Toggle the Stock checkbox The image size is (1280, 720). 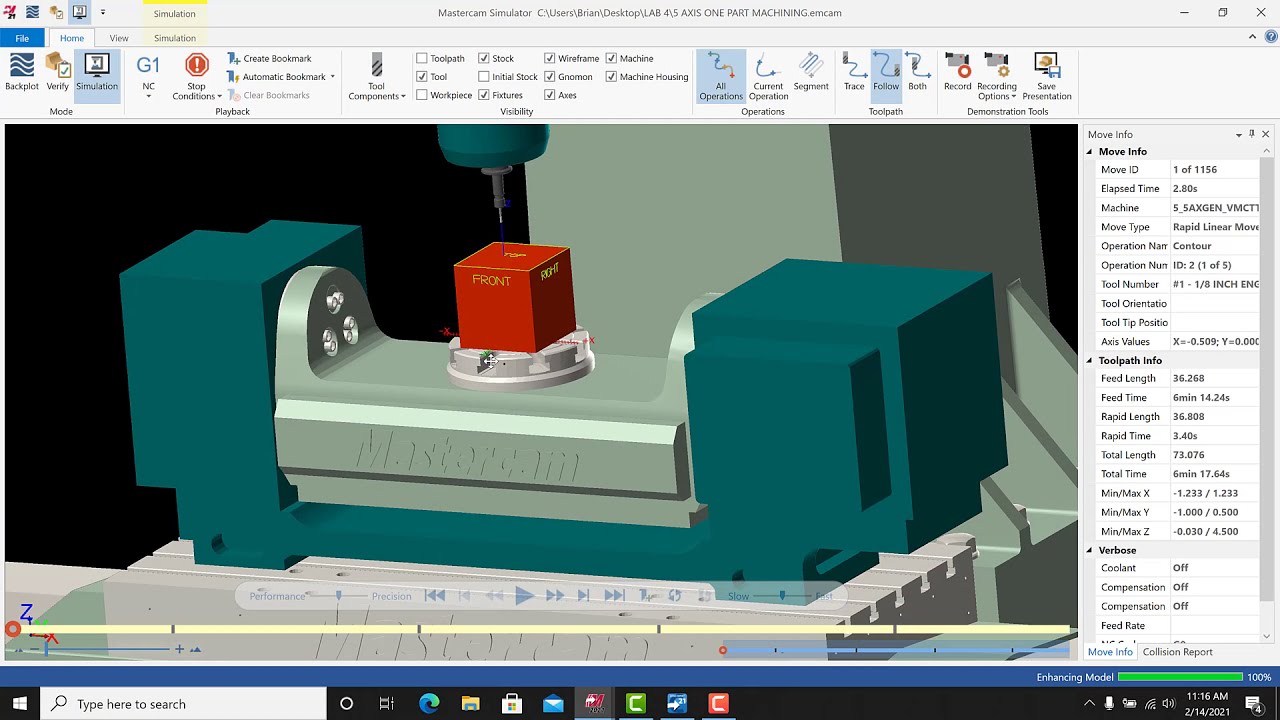coord(484,58)
